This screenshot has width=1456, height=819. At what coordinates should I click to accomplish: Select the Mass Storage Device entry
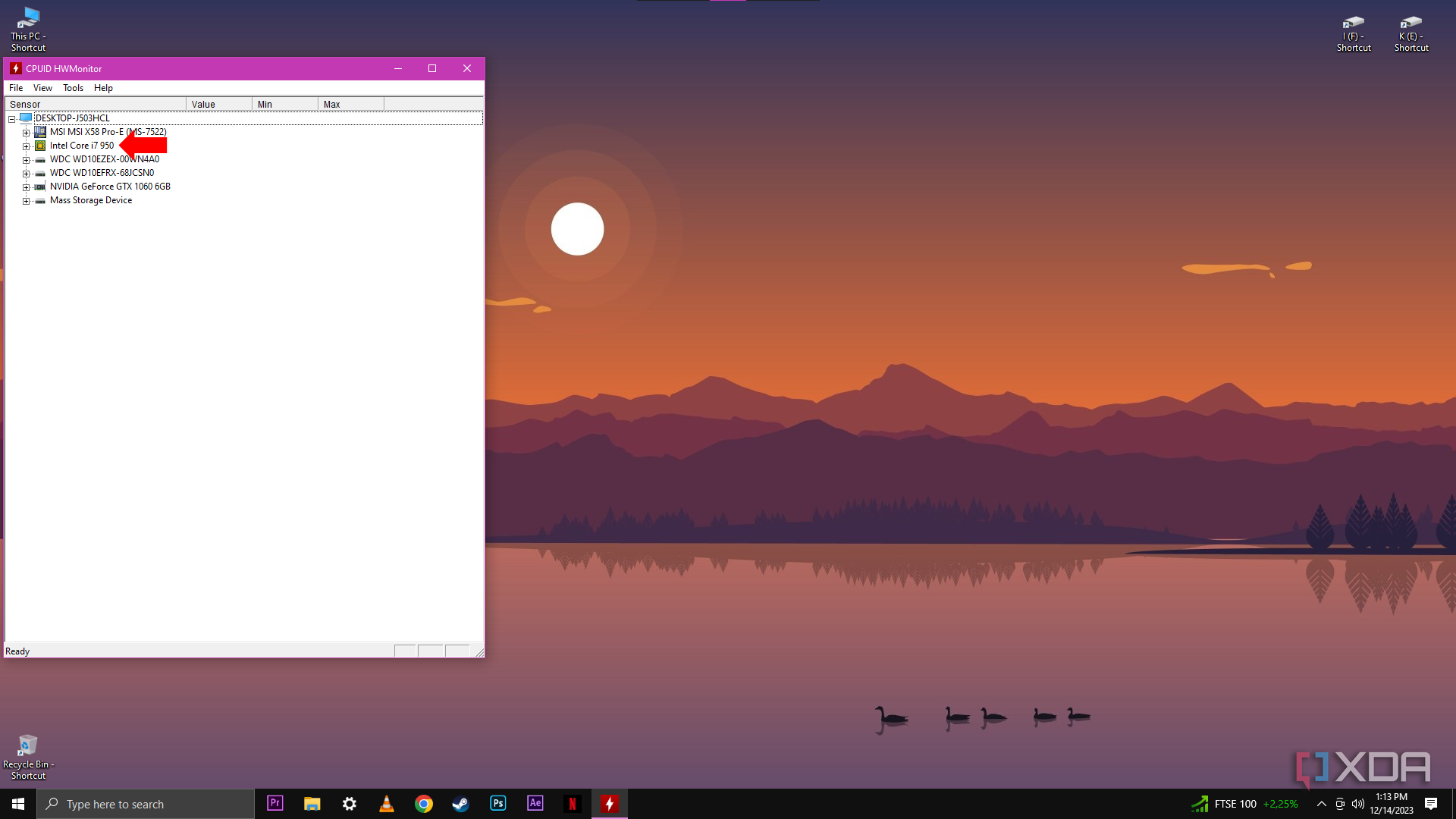[91, 200]
